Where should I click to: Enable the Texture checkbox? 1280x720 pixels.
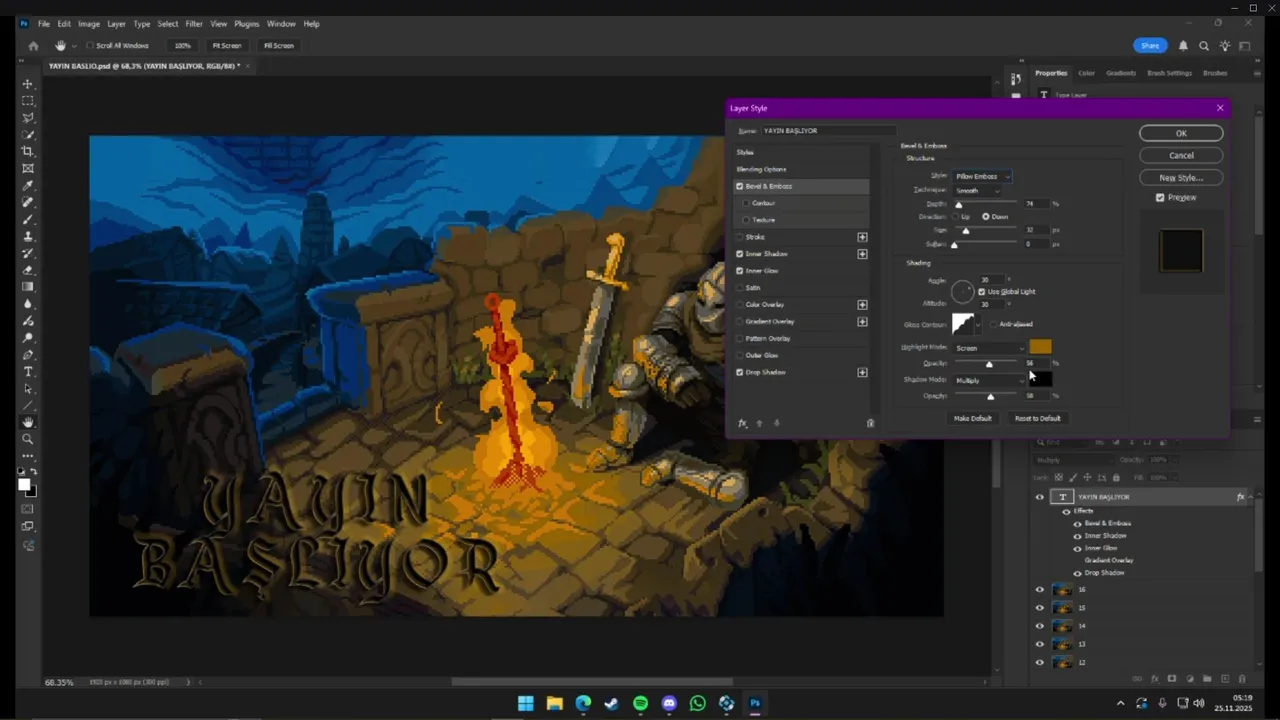746,220
